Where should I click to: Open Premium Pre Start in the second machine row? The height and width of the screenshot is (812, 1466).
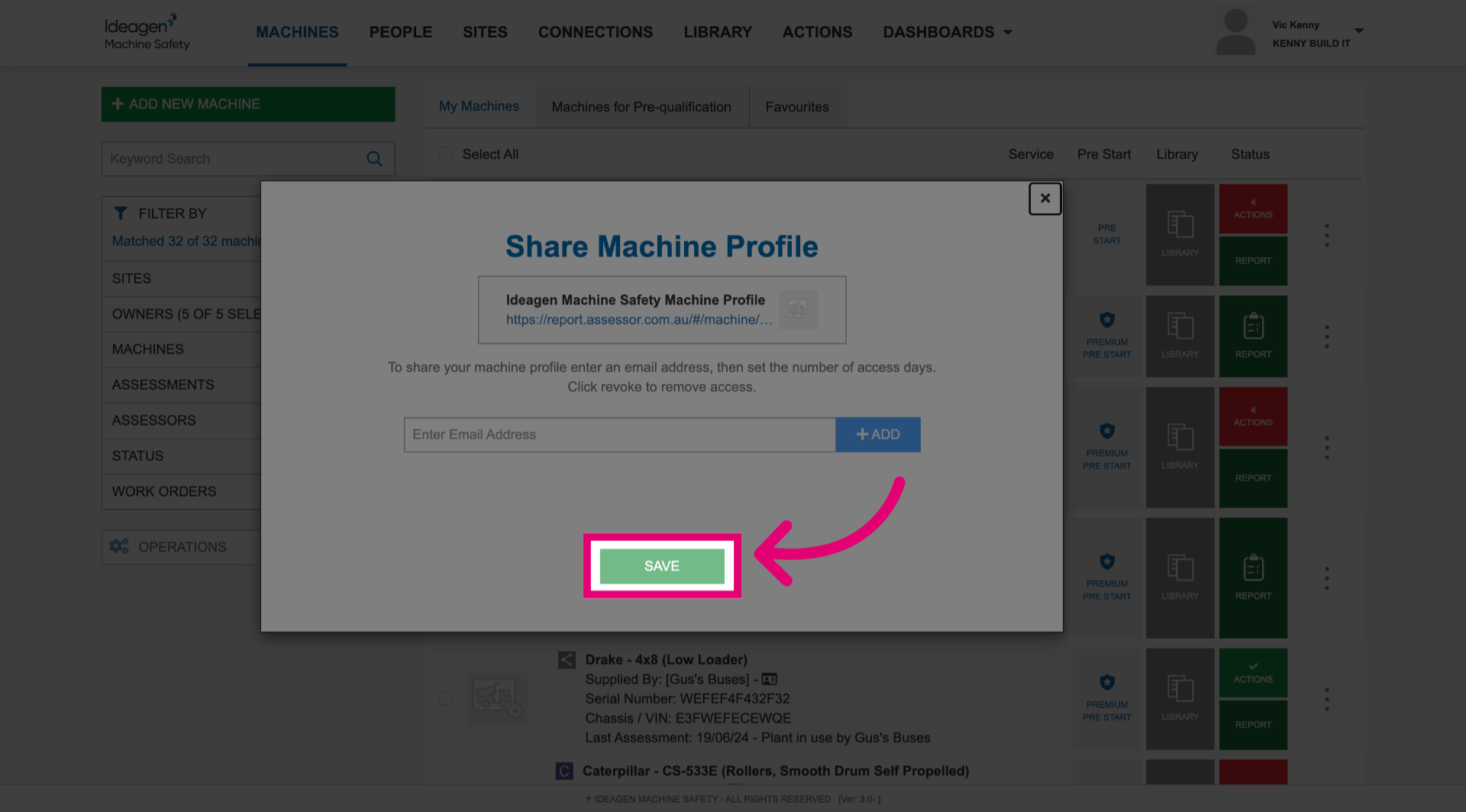click(x=1107, y=336)
